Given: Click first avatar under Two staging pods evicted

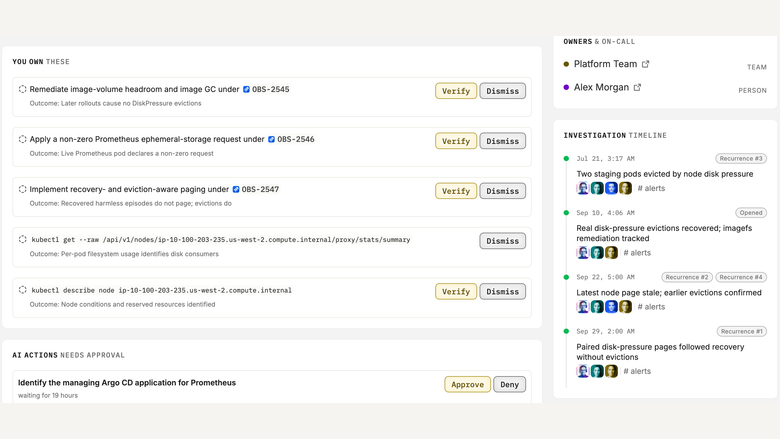Looking at the screenshot, I should click(x=583, y=188).
